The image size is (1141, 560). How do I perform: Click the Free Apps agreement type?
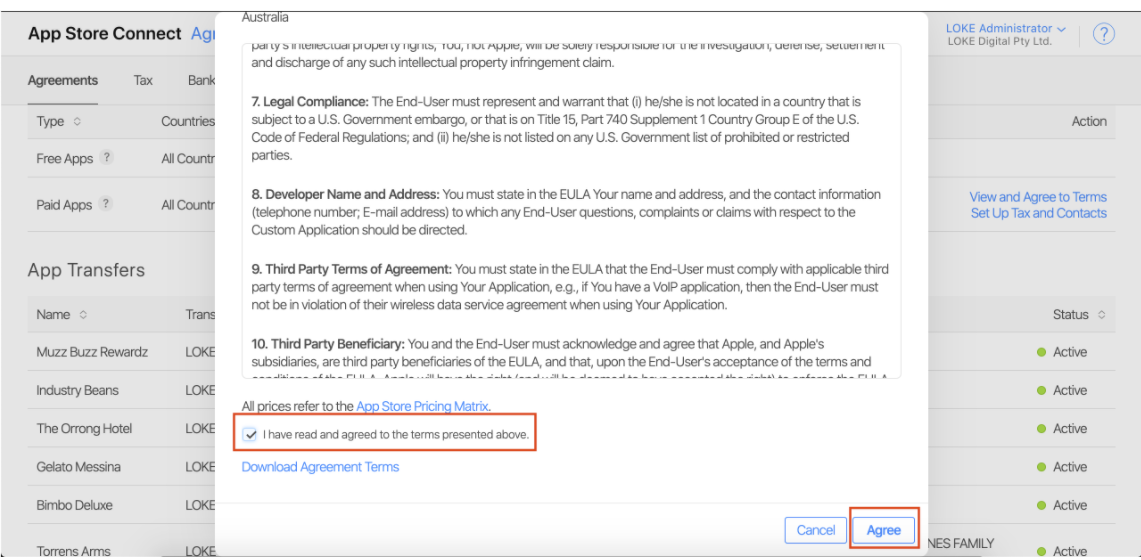point(65,158)
